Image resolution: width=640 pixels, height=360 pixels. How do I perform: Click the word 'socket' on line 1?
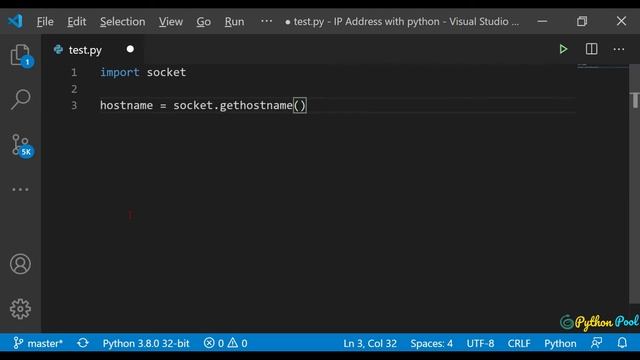tap(166, 72)
